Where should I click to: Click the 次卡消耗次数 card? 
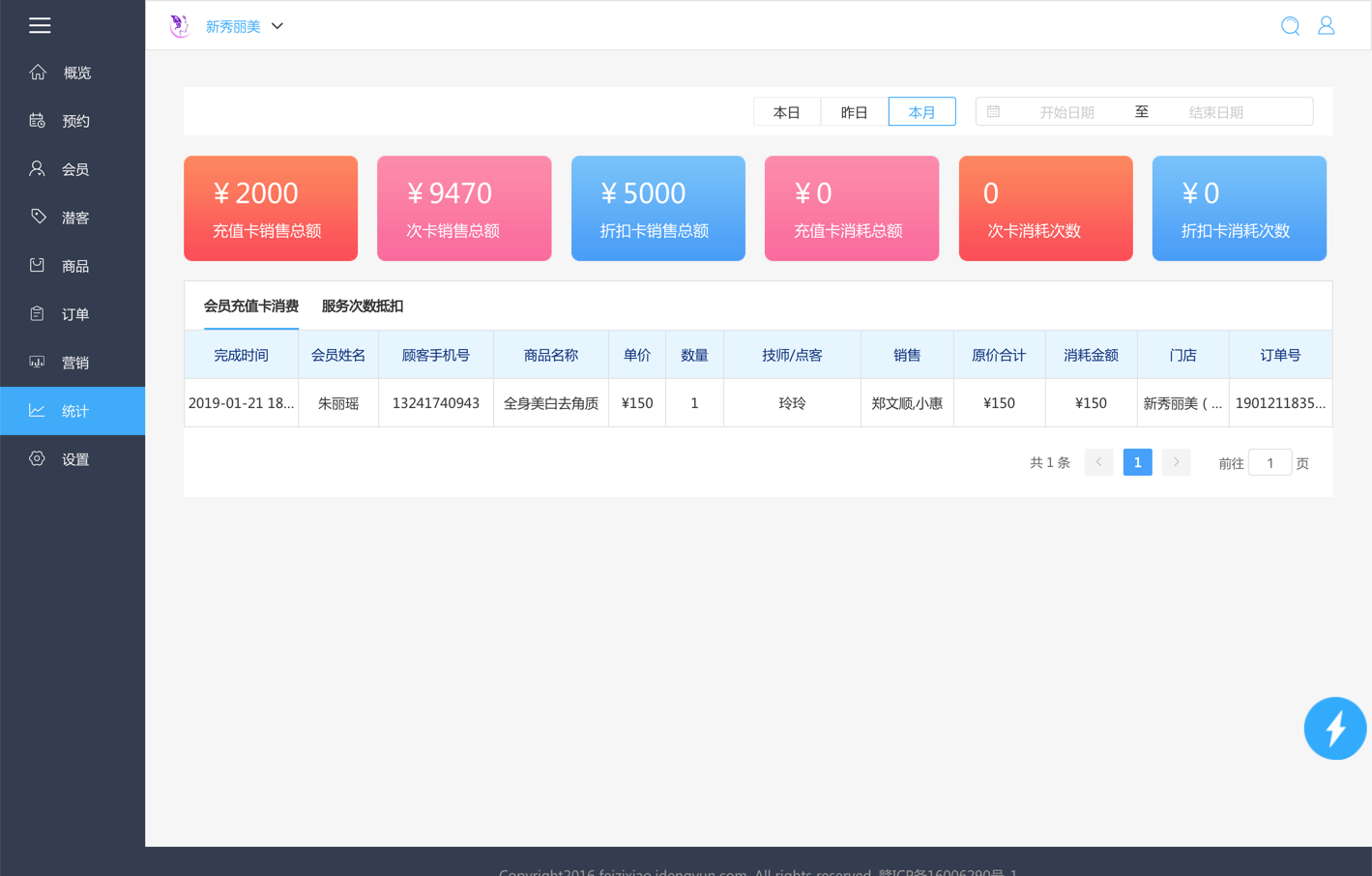tap(1046, 208)
